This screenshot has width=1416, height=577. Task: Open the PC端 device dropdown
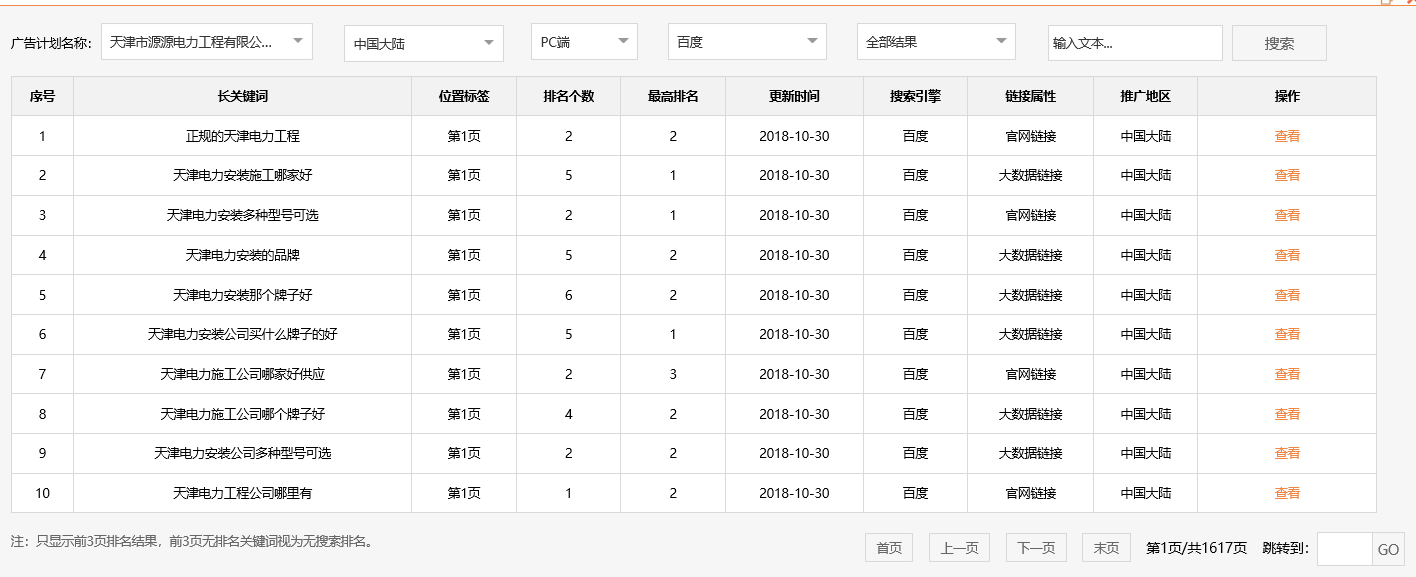(x=584, y=42)
